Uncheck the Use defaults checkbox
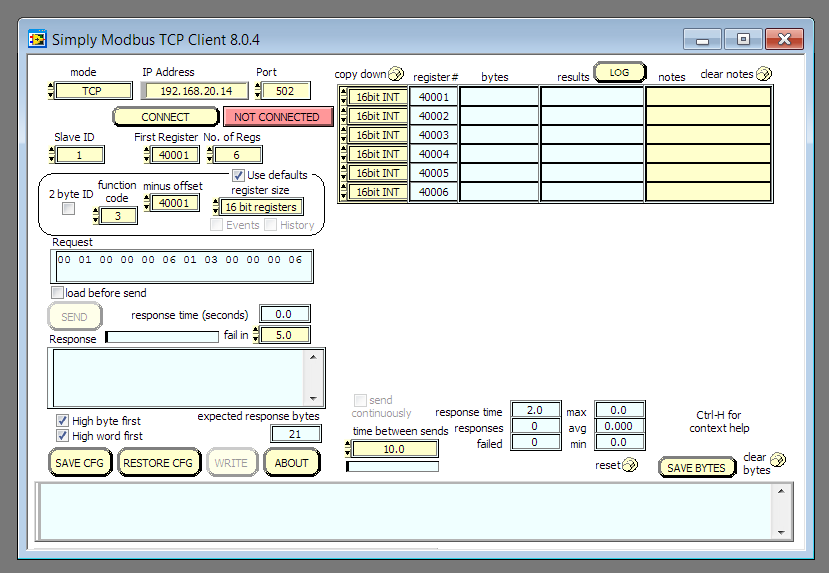 (238, 175)
